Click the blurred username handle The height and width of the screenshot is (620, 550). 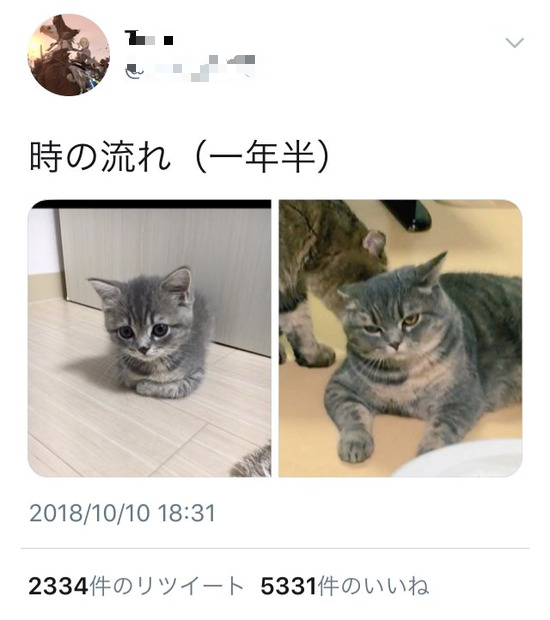click(196, 68)
